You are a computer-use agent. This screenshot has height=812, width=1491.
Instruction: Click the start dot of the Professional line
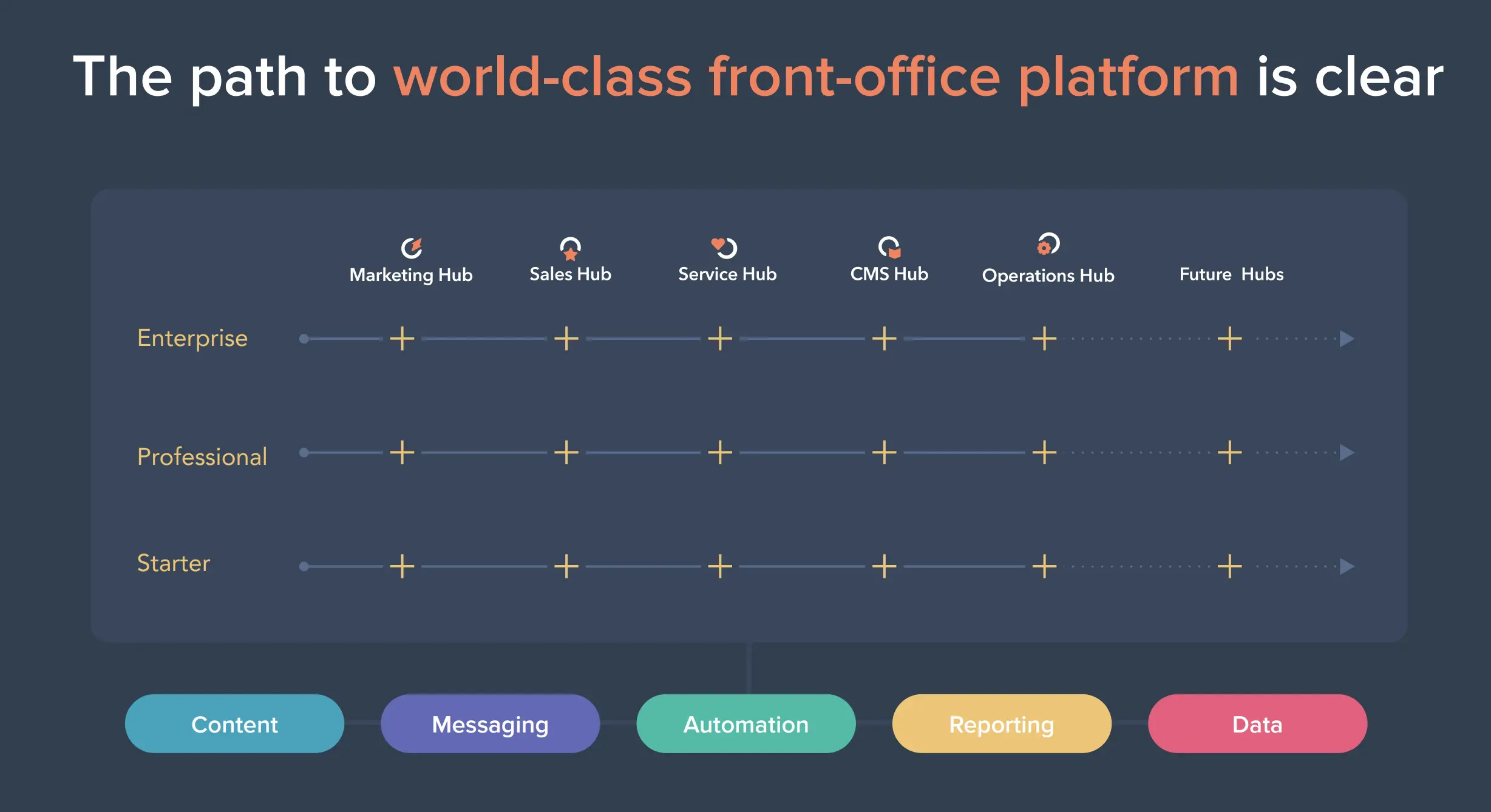coord(304,452)
